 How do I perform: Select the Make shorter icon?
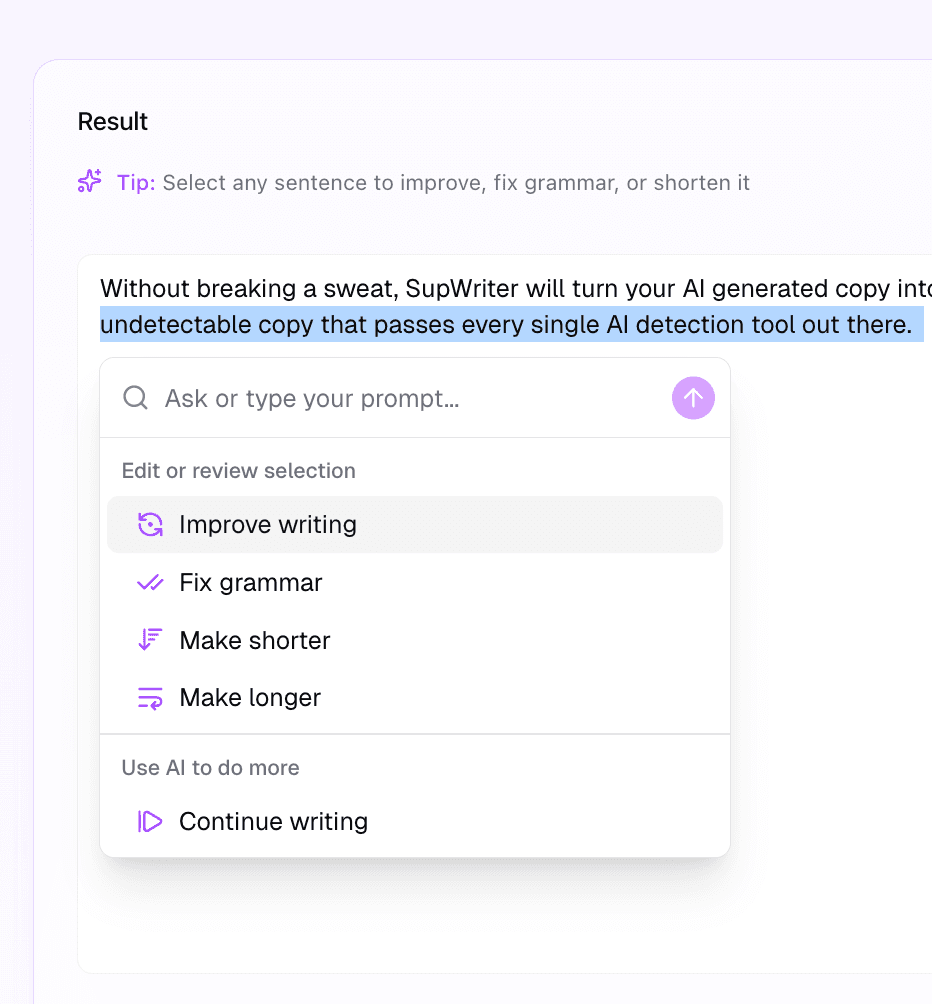(150, 640)
